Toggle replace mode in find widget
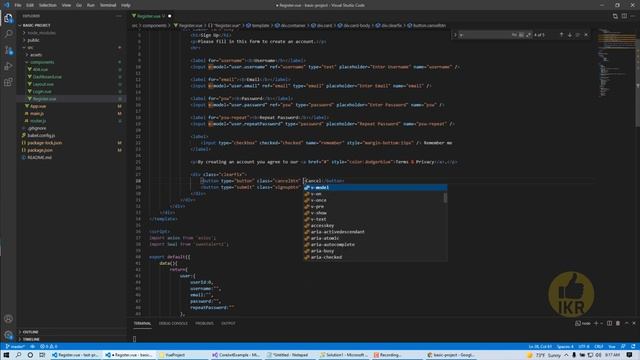The image size is (640, 360). (455, 35)
